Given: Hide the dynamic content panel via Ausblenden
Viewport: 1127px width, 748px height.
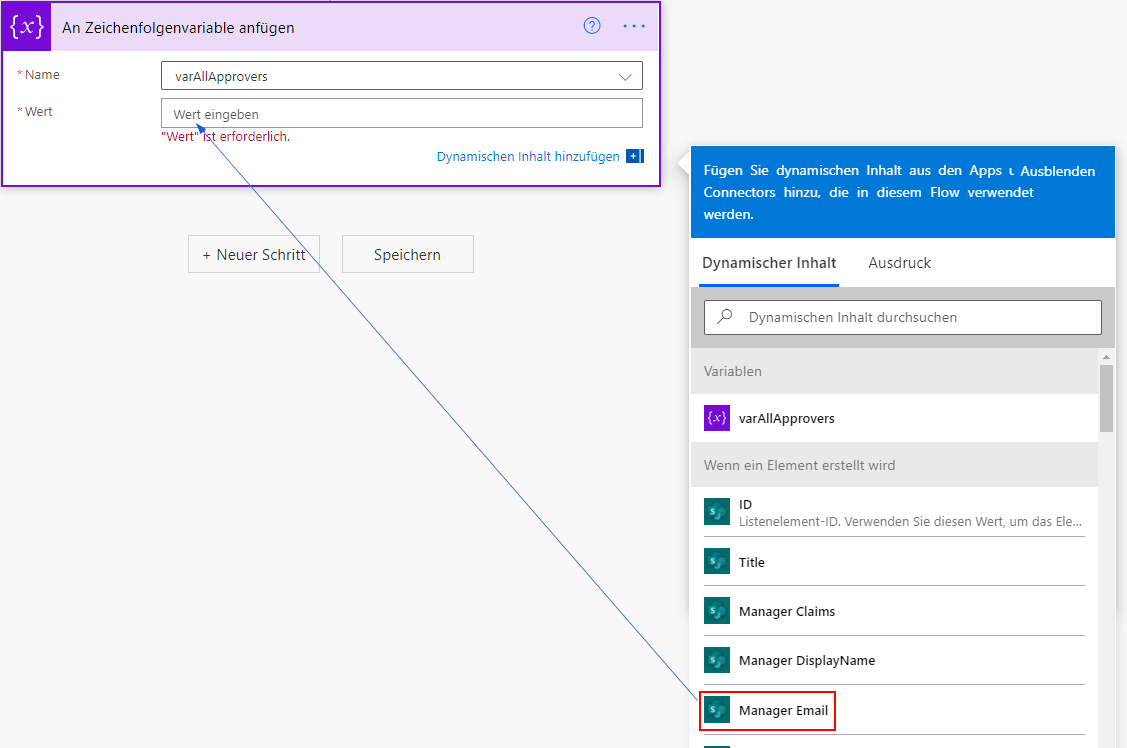Looking at the screenshot, I should point(1057,171).
